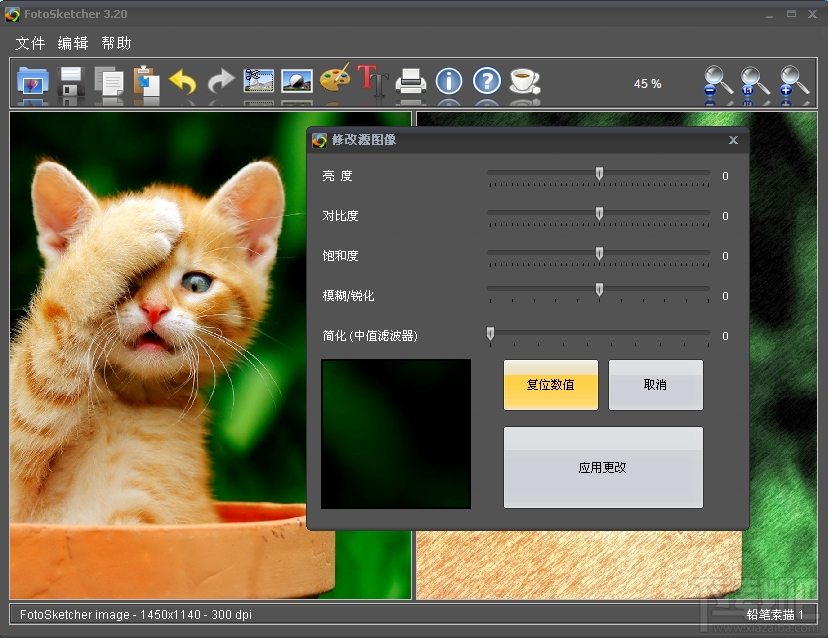828x638 pixels.
Task: Click the dark green preview thumbnail in dialog
Action: click(396, 434)
